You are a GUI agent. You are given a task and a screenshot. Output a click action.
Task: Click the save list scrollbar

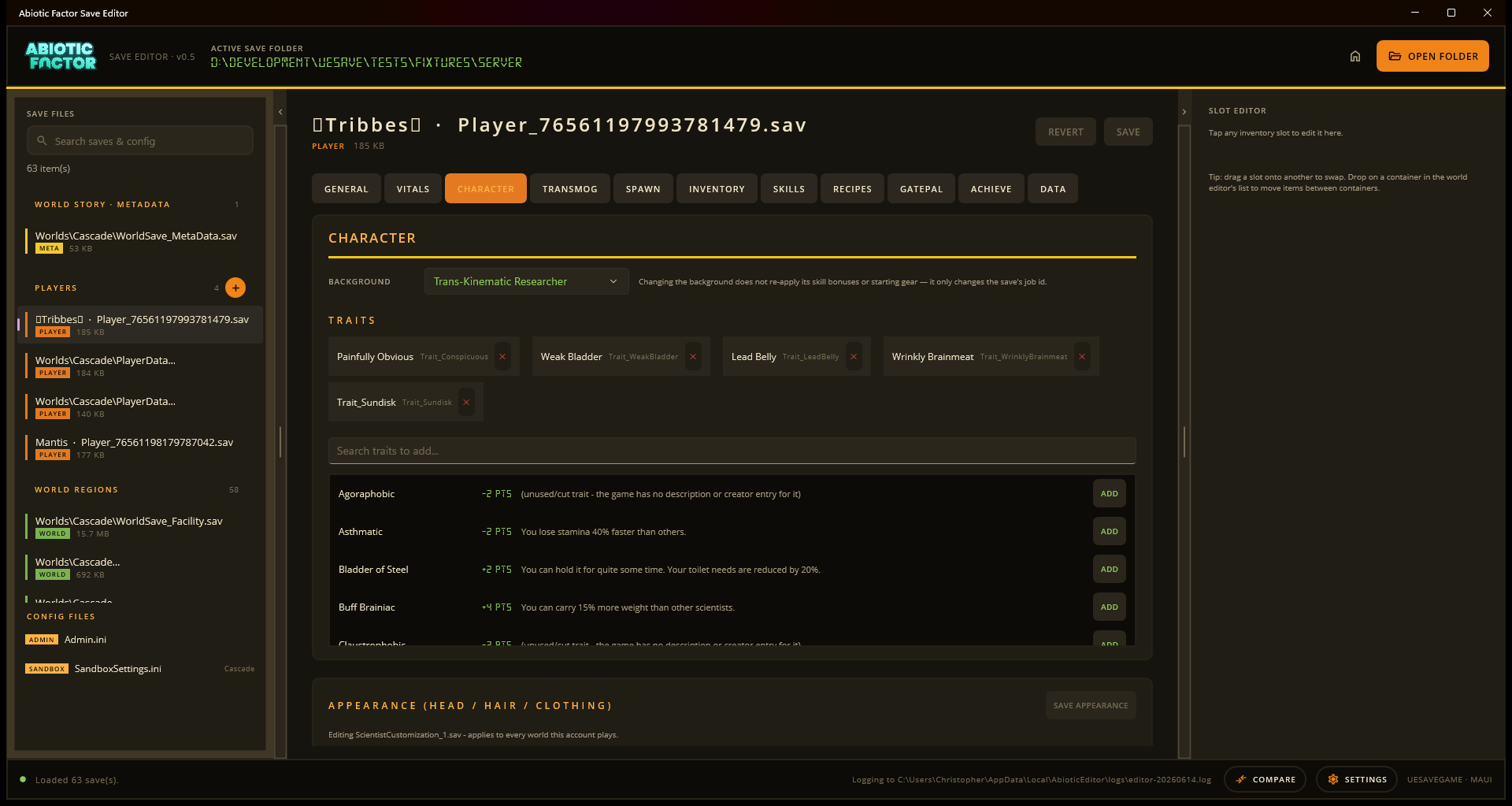[x=280, y=441]
